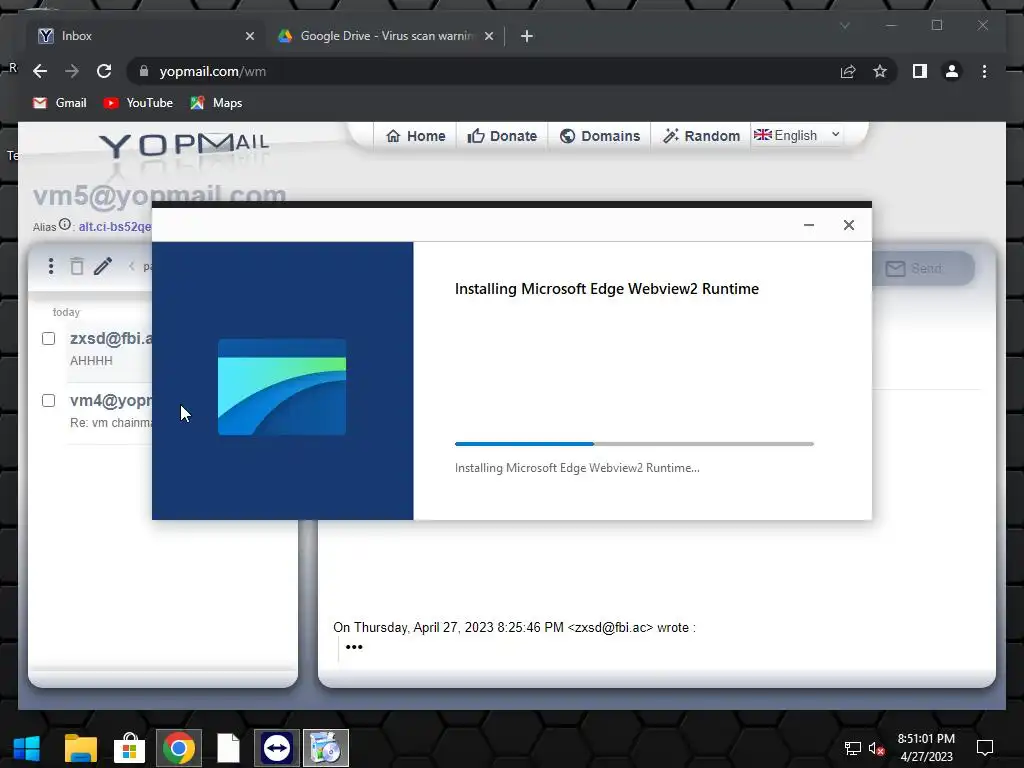Open the taskbar clock and date
The width and height of the screenshot is (1024, 768).
tap(926, 748)
